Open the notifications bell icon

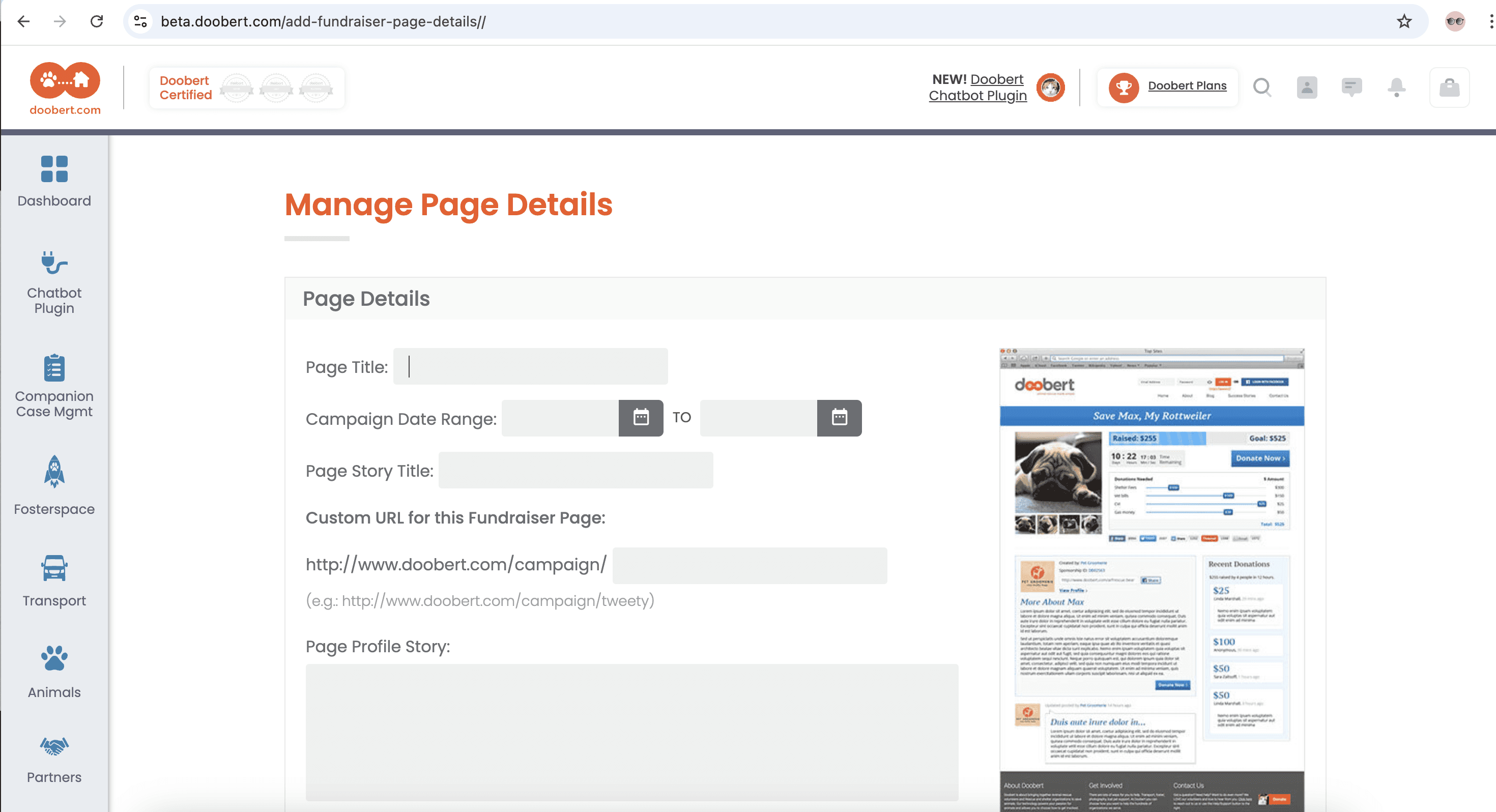point(1396,87)
